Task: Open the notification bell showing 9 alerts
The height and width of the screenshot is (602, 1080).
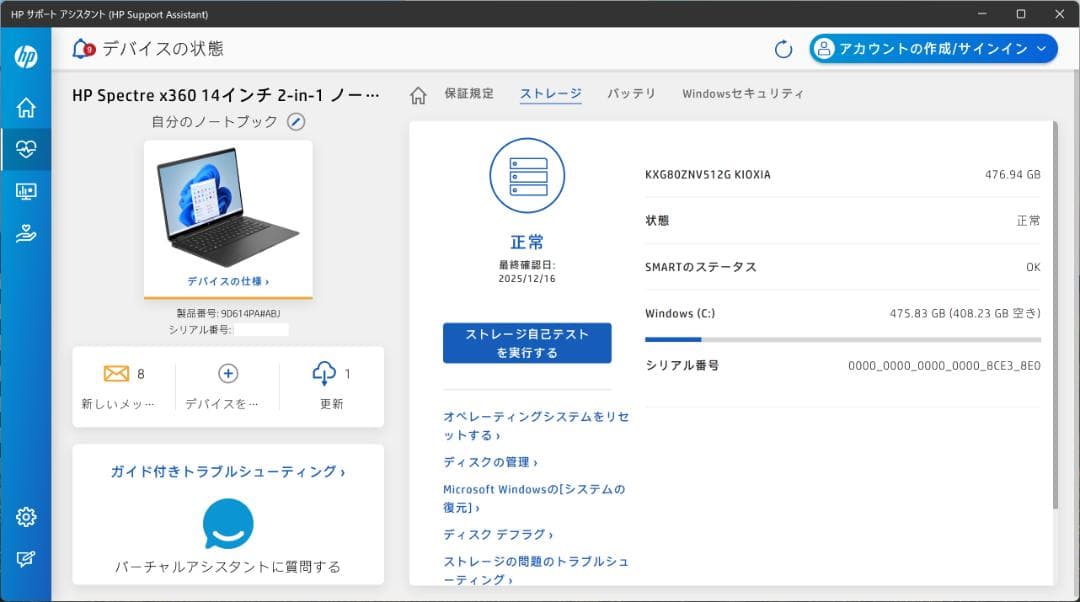Action: (x=82, y=47)
